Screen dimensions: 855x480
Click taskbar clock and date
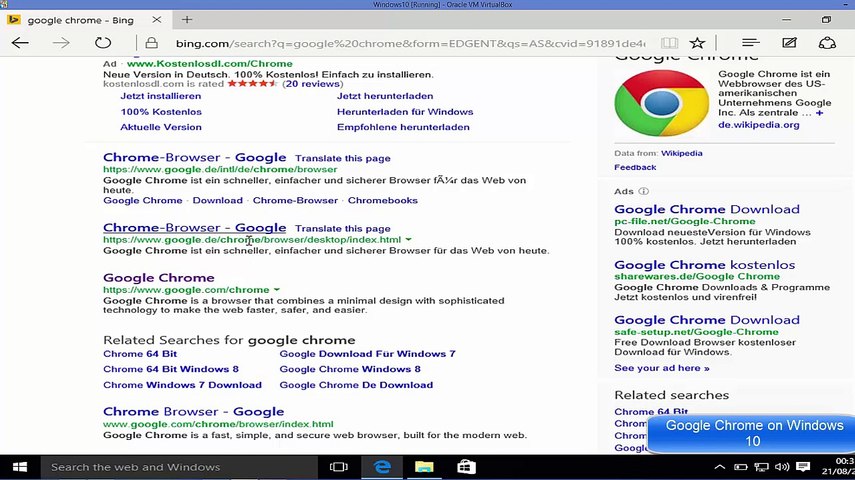tap(838, 467)
